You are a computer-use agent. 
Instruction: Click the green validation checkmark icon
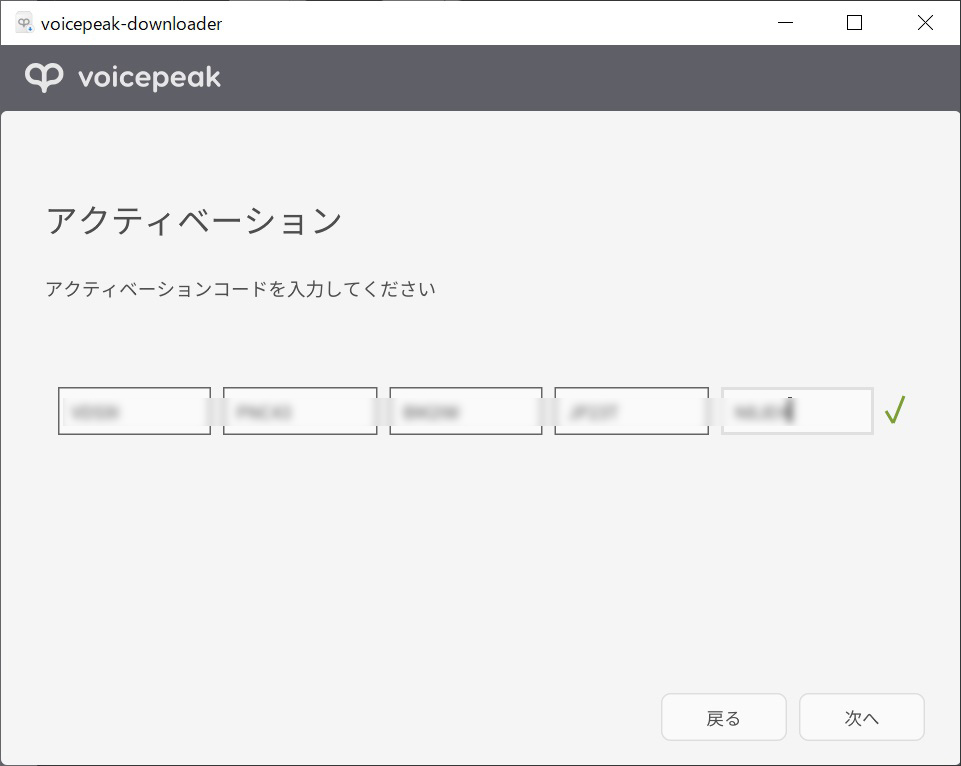[895, 409]
